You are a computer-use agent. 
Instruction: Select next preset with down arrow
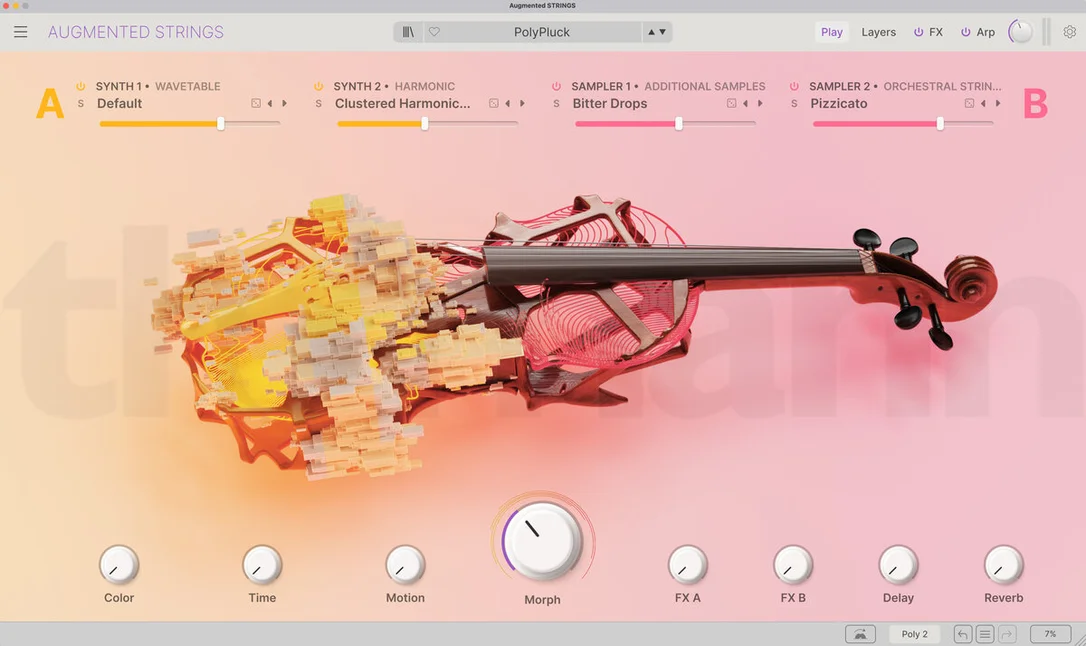[663, 32]
